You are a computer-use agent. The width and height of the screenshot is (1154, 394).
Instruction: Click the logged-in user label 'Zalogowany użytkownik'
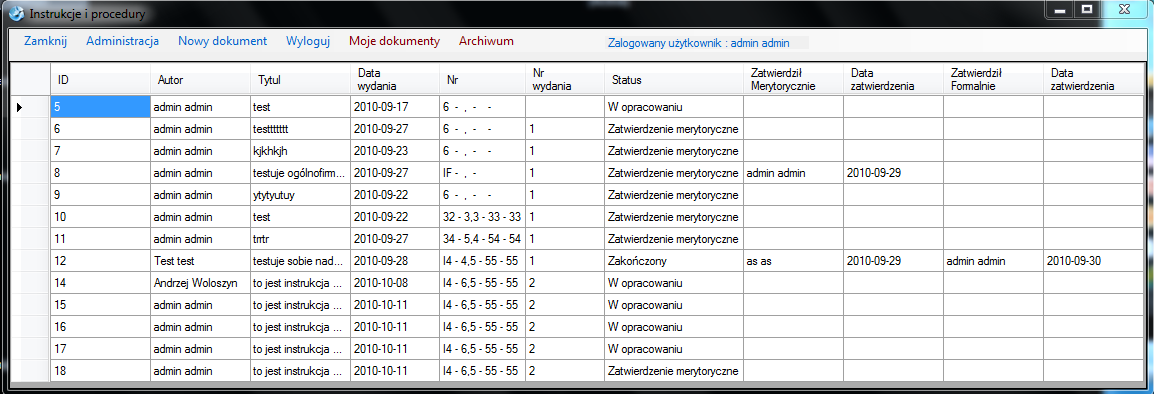click(698, 43)
